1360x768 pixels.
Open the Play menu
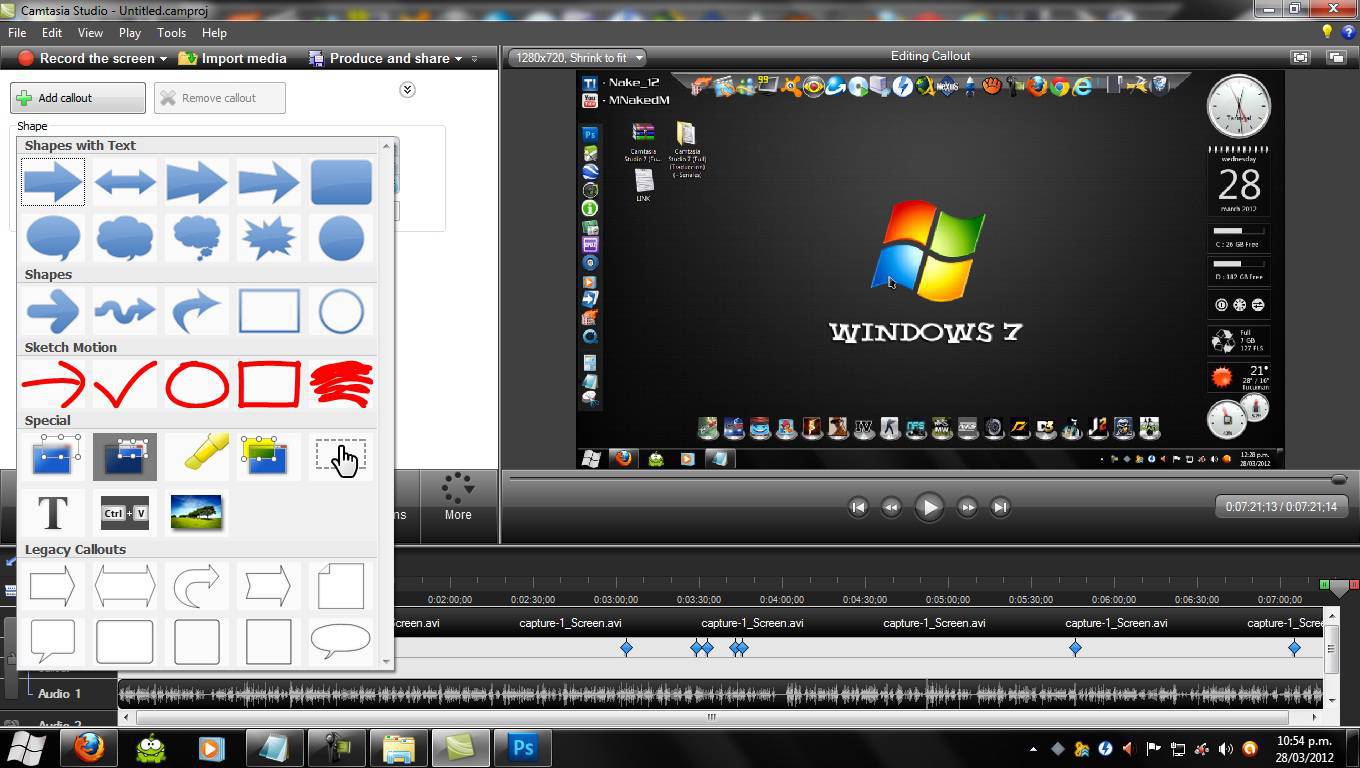coord(129,33)
